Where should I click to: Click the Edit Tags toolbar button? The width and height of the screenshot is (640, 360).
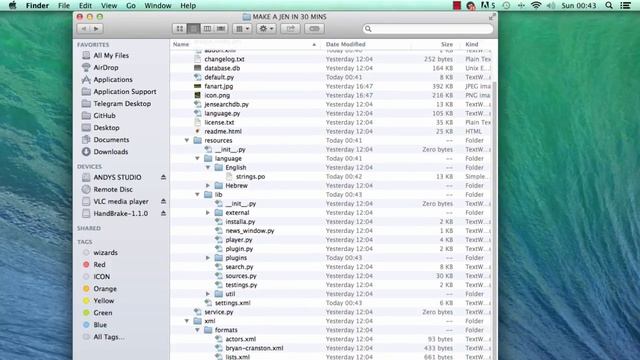(x=314, y=29)
